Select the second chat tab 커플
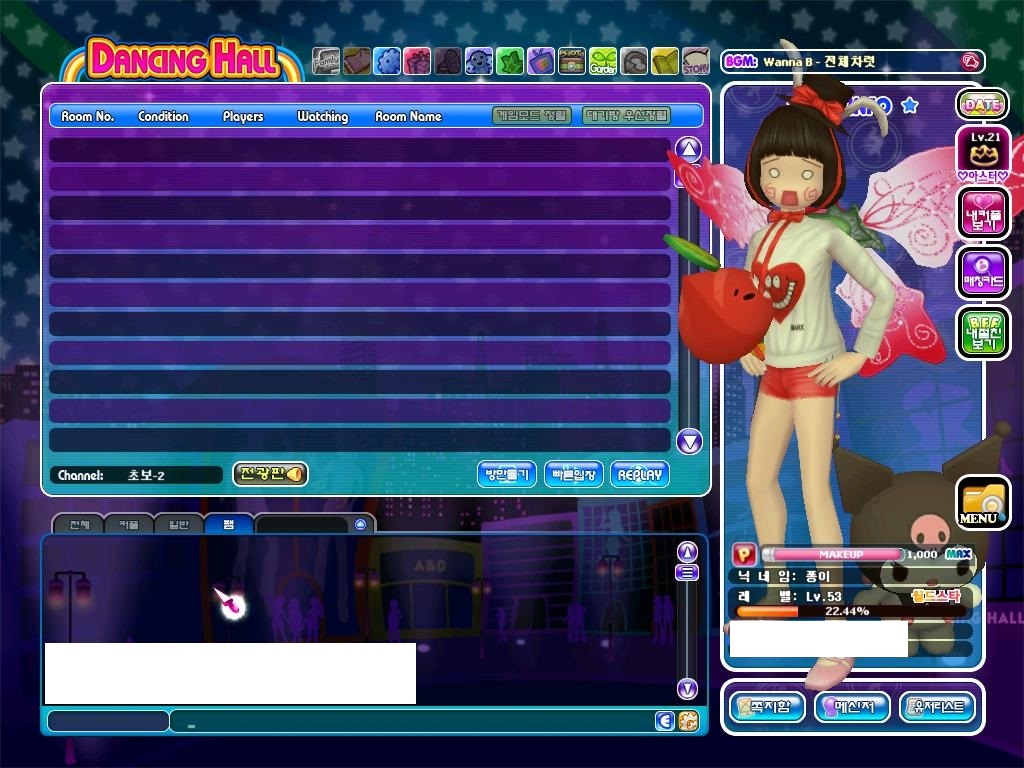 (129, 524)
